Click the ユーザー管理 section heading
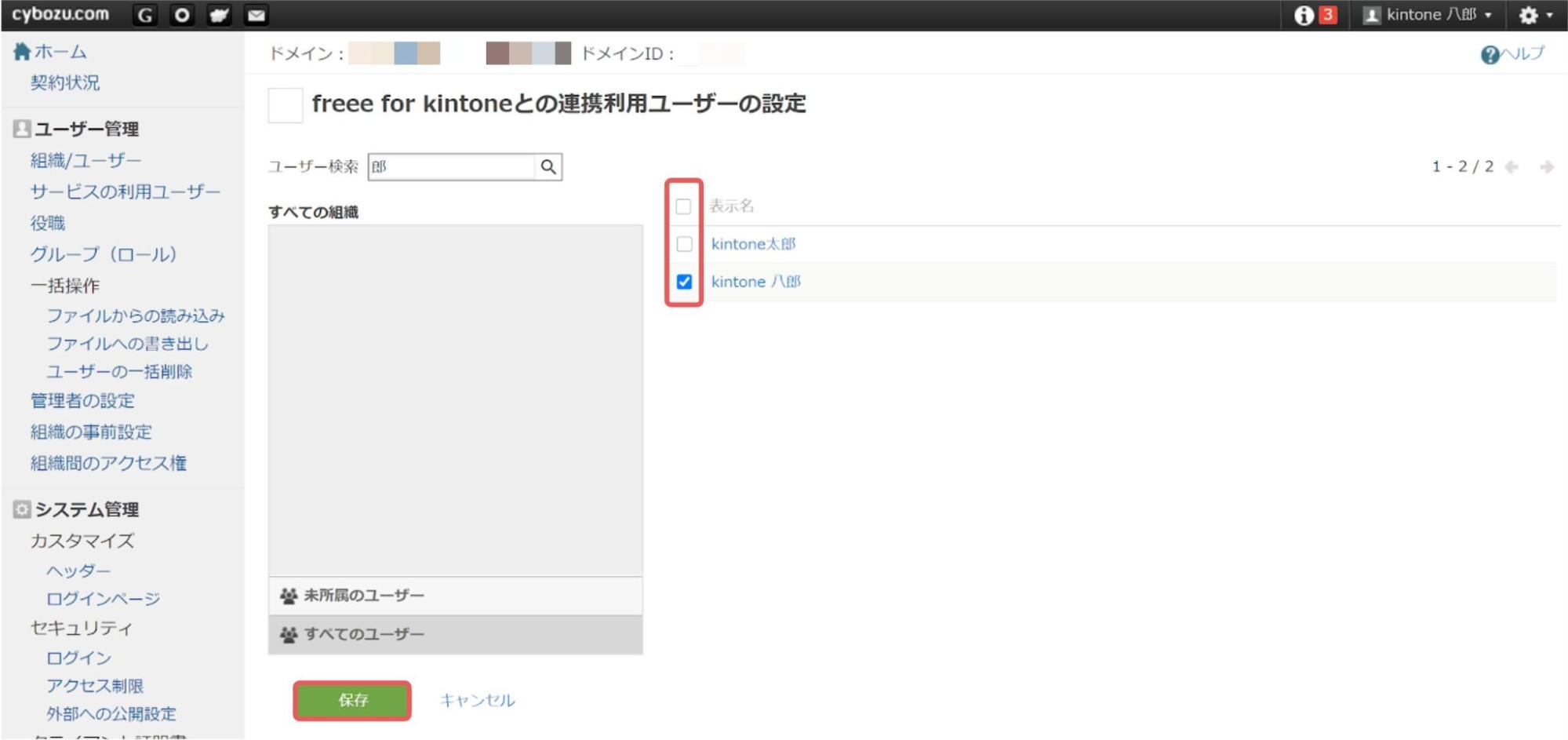Screen dimensions: 1568x740 pos(86,129)
